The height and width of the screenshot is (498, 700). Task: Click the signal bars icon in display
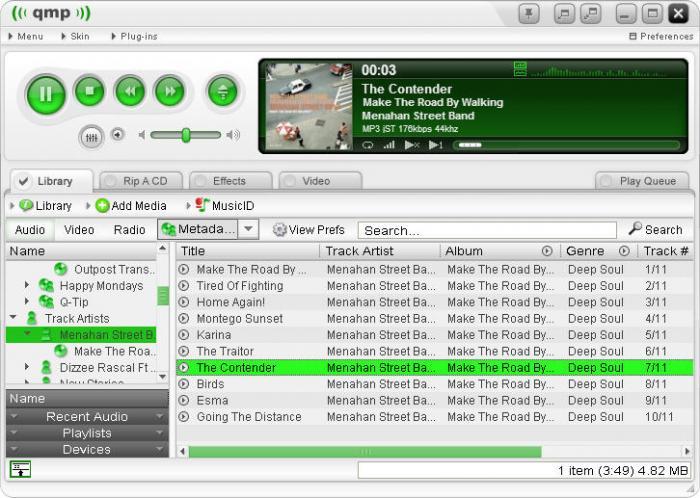coord(389,145)
